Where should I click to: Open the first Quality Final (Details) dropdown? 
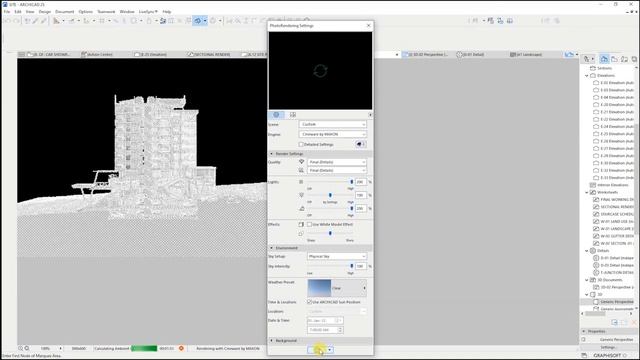click(x=337, y=162)
